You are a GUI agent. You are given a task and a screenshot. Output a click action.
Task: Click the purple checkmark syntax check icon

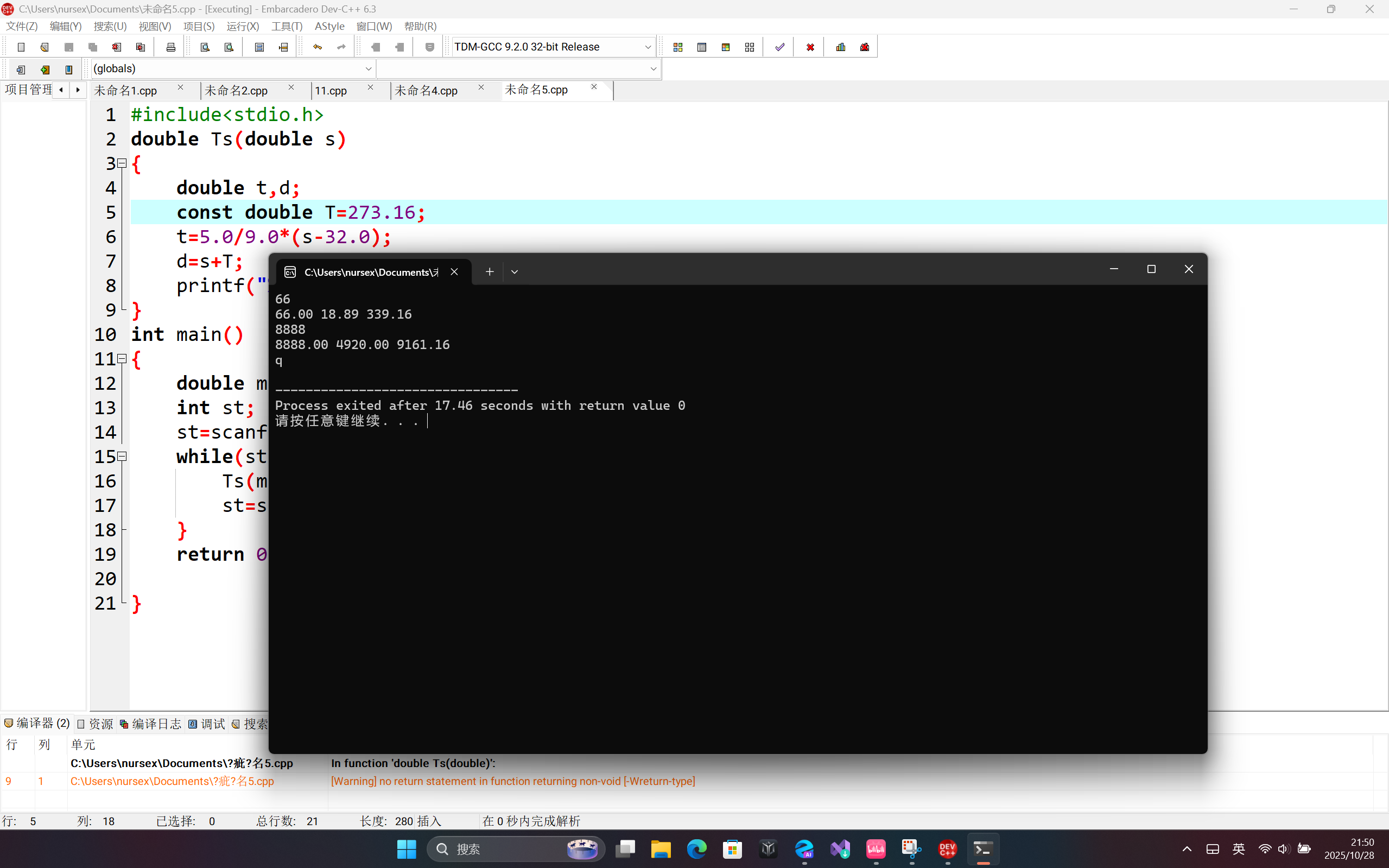click(779, 47)
